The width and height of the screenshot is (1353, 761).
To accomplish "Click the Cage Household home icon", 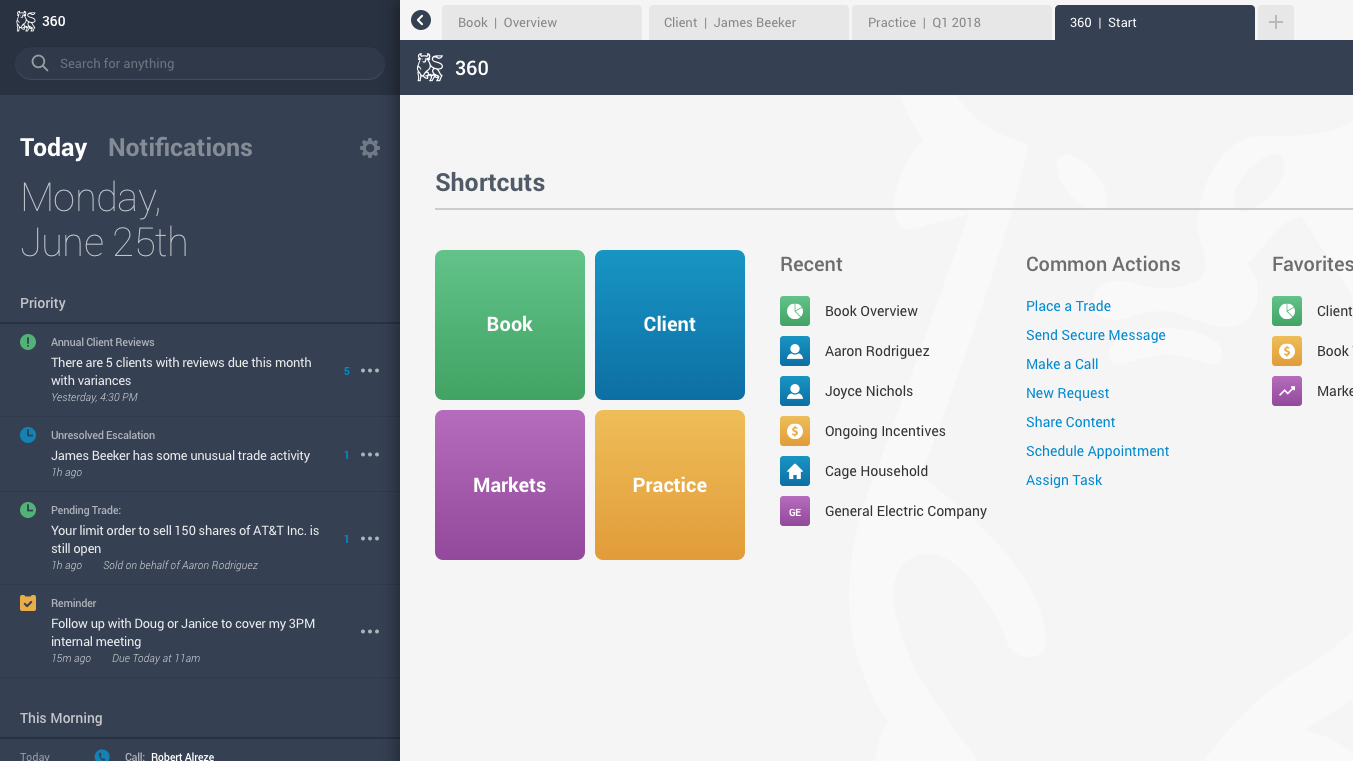I will coord(795,471).
